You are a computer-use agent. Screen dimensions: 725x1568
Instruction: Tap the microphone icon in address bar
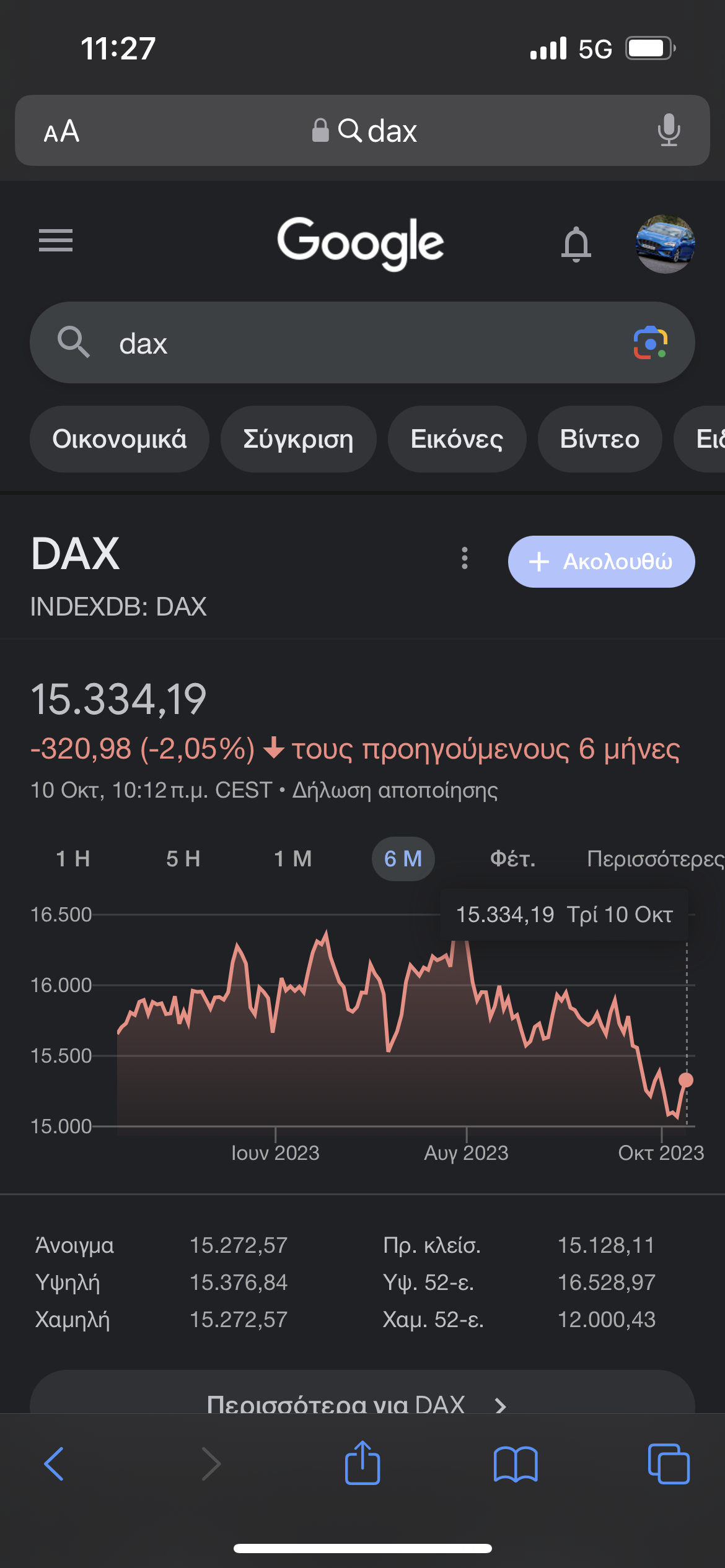coord(669,131)
